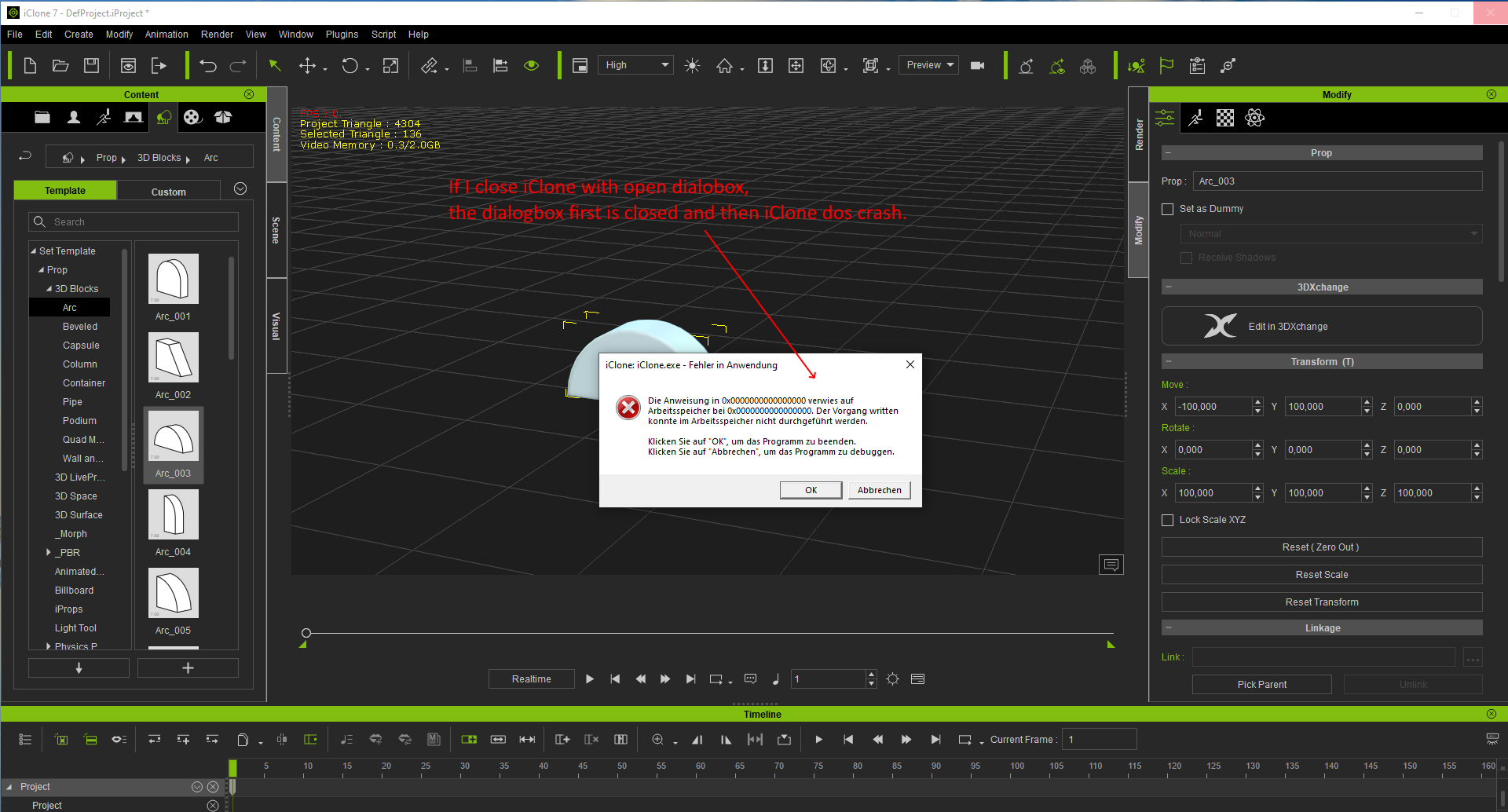This screenshot has height=812, width=1508.
Task: Click the green timeline playhead marker
Action: [232, 767]
